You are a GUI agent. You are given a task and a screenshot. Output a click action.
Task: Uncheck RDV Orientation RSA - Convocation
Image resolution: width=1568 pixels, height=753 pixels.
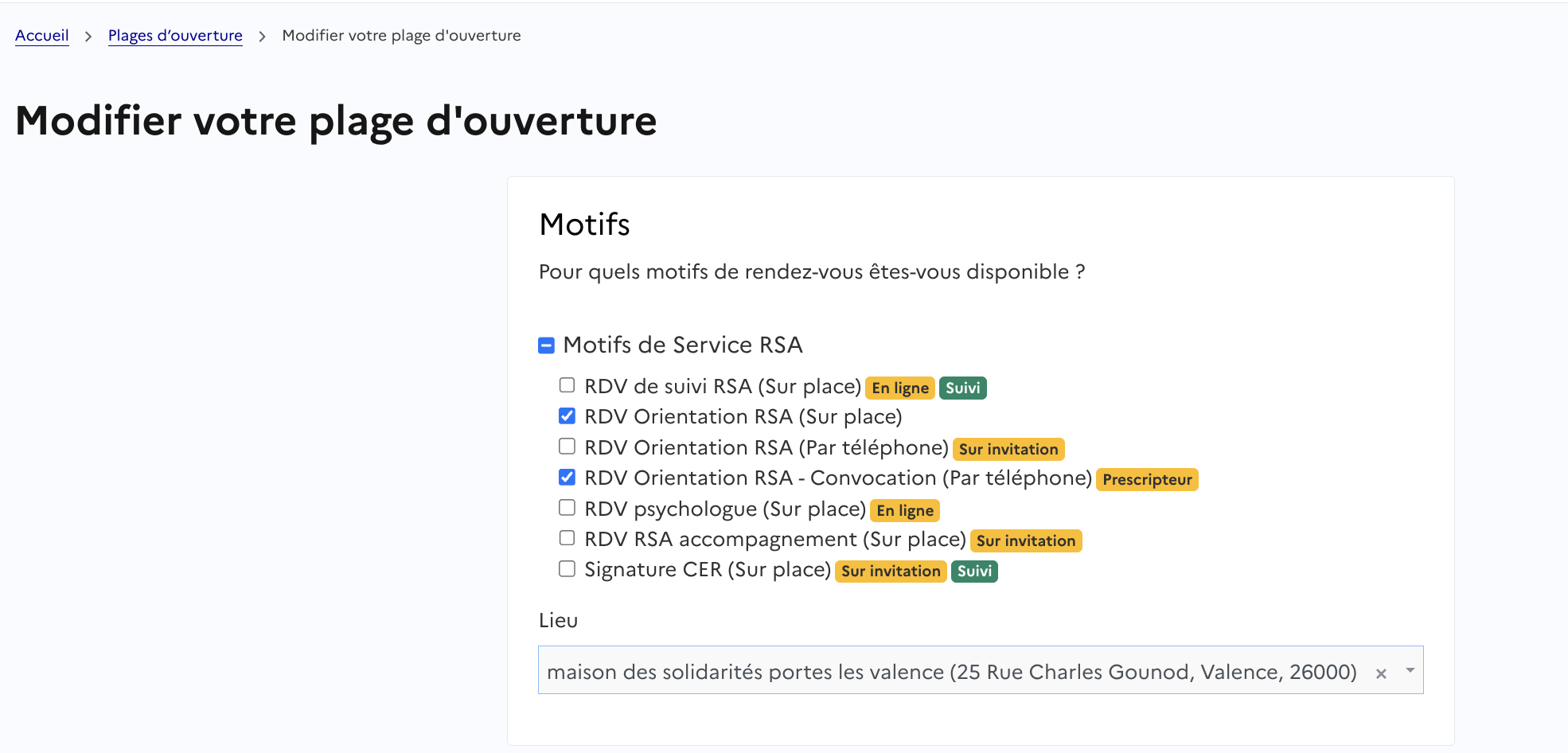[567, 478]
